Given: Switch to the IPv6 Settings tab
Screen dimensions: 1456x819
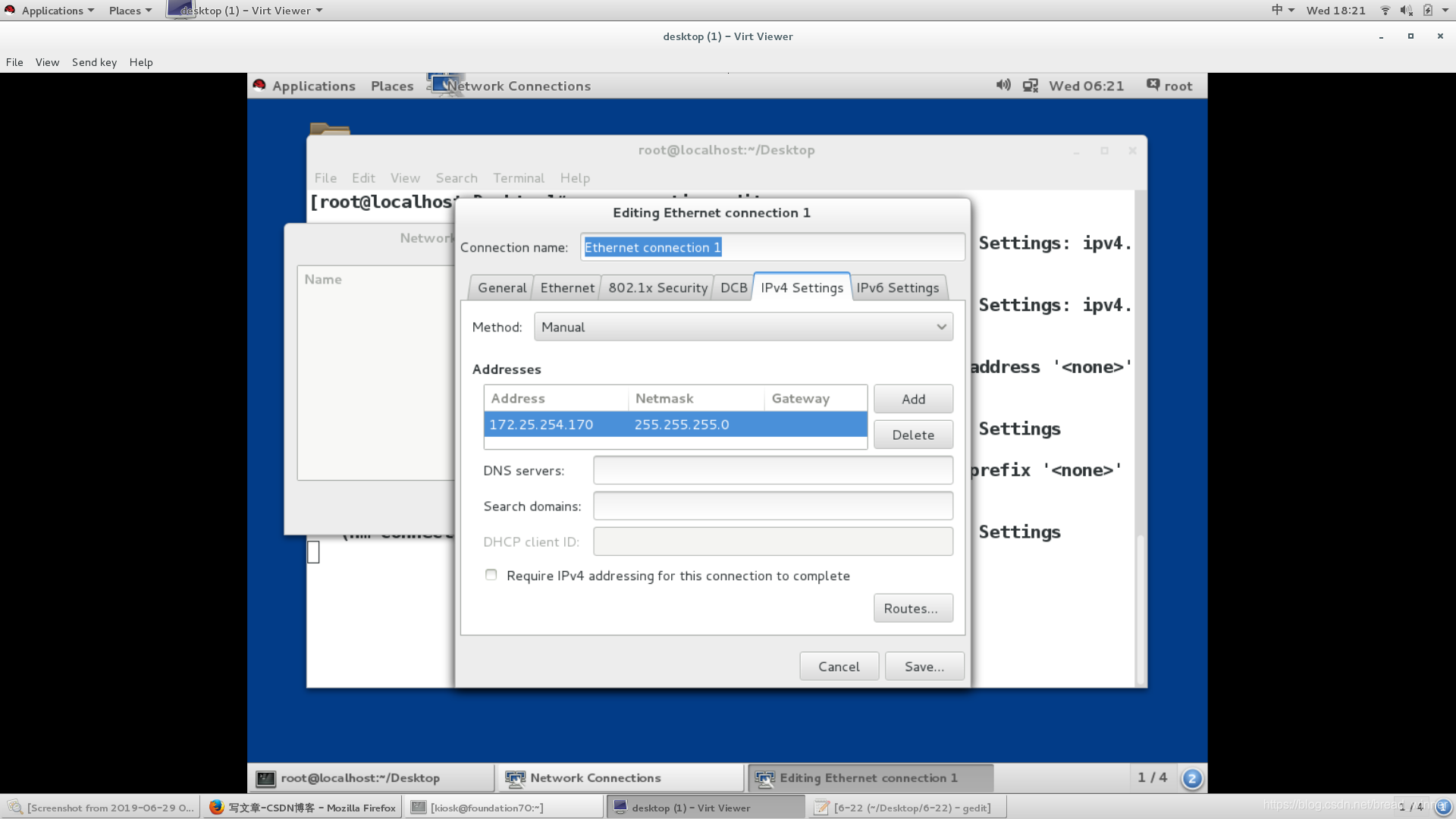Looking at the screenshot, I should pyautogui.click(x=898, y=287).
